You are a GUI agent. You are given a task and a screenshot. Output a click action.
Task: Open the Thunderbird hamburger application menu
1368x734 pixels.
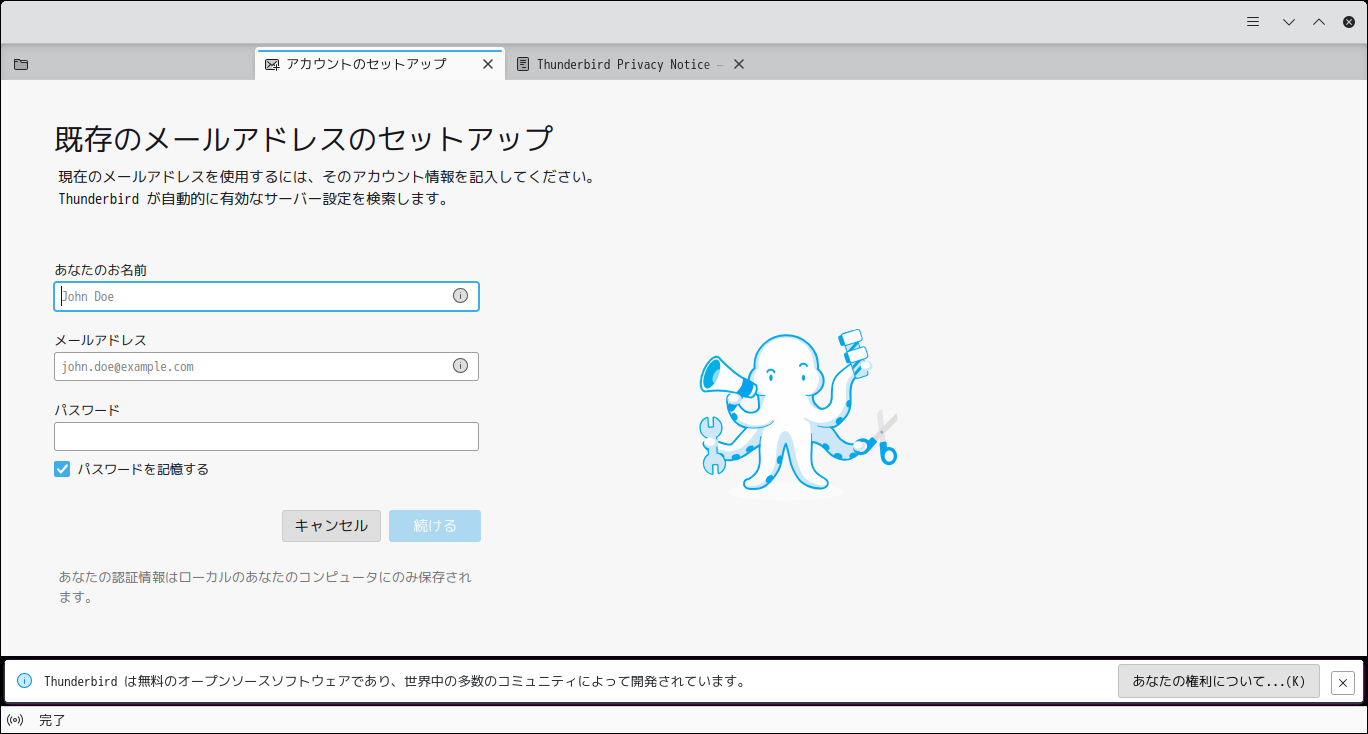click(x=1253, y=21)
